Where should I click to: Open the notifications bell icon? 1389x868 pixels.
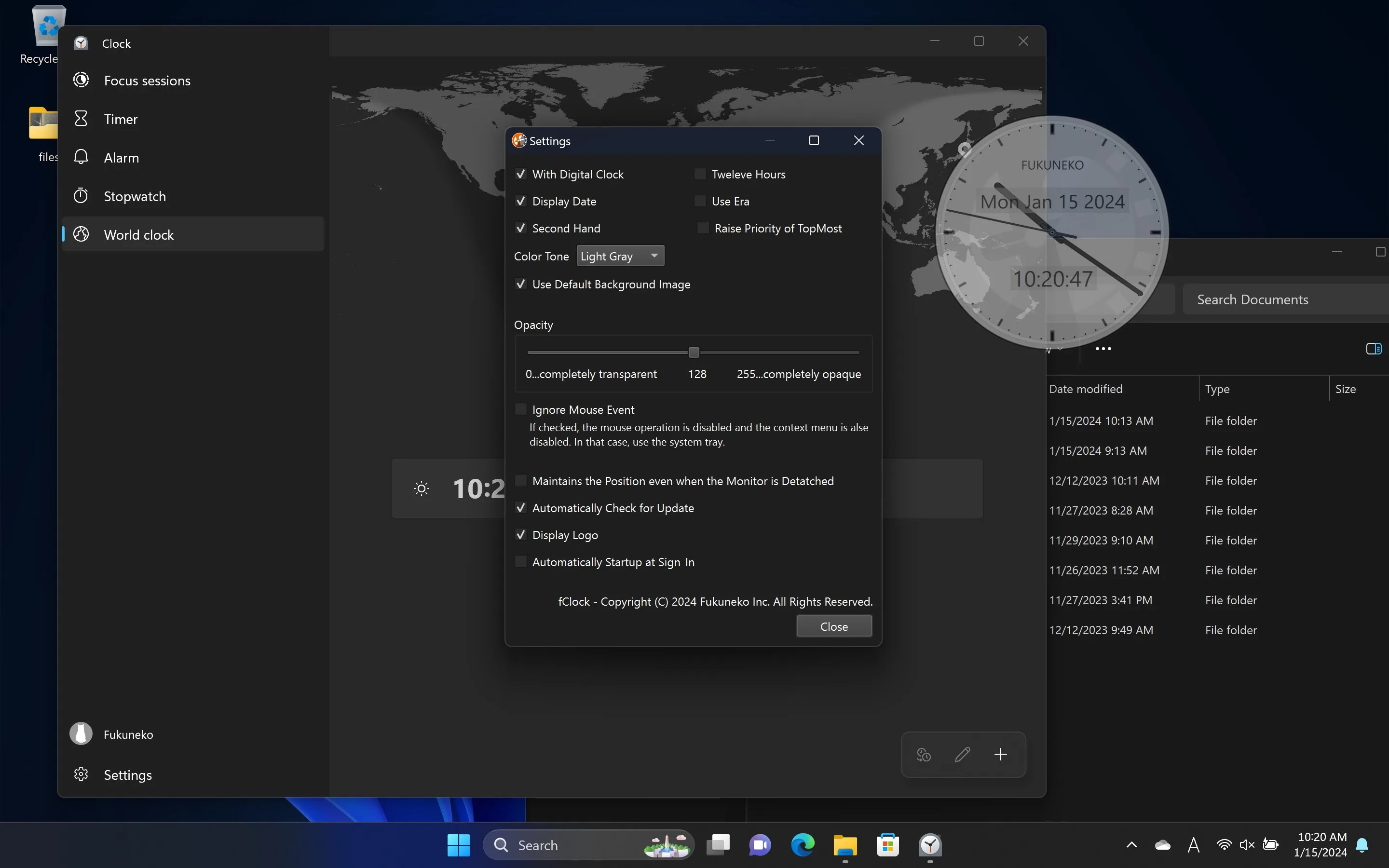point(1362,845)
